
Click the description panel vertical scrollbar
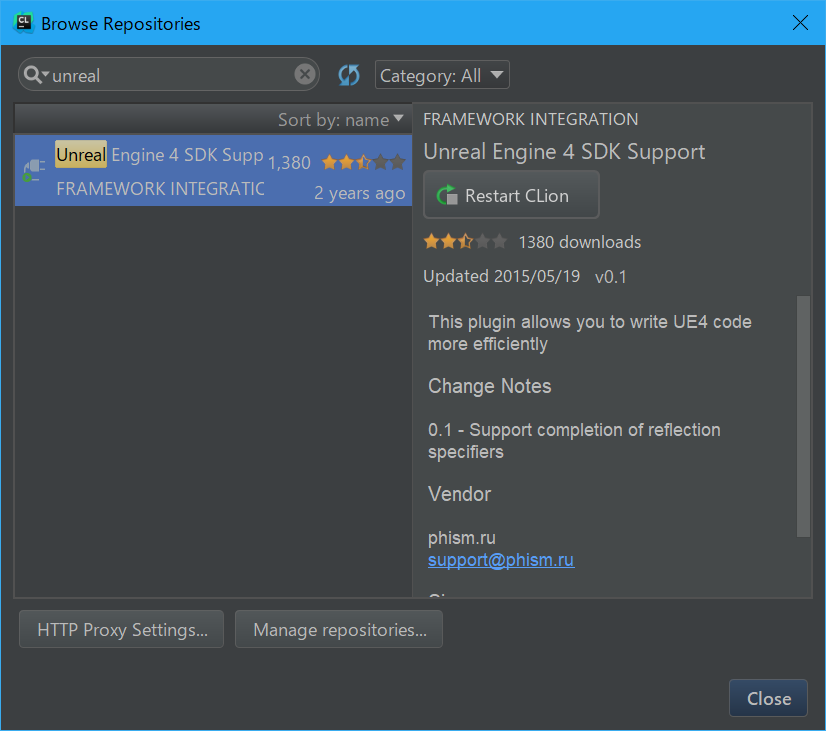click(803, 416)
